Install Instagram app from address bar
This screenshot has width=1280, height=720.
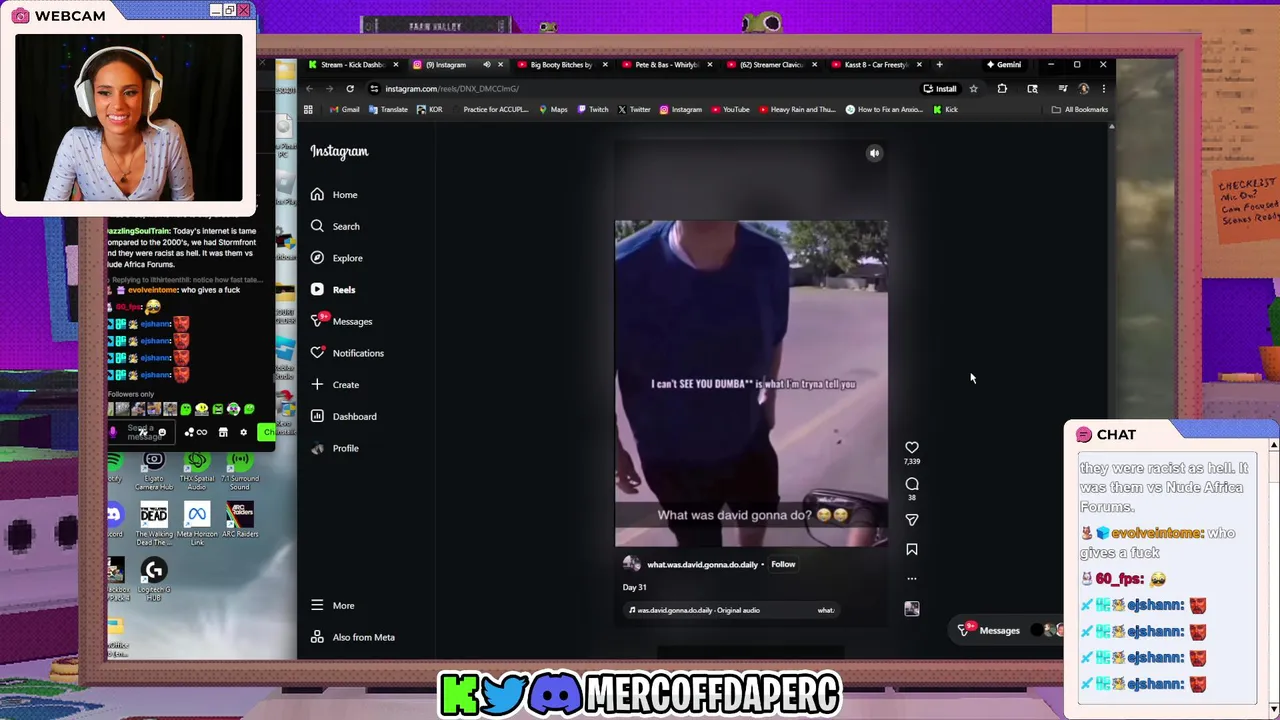940,89
